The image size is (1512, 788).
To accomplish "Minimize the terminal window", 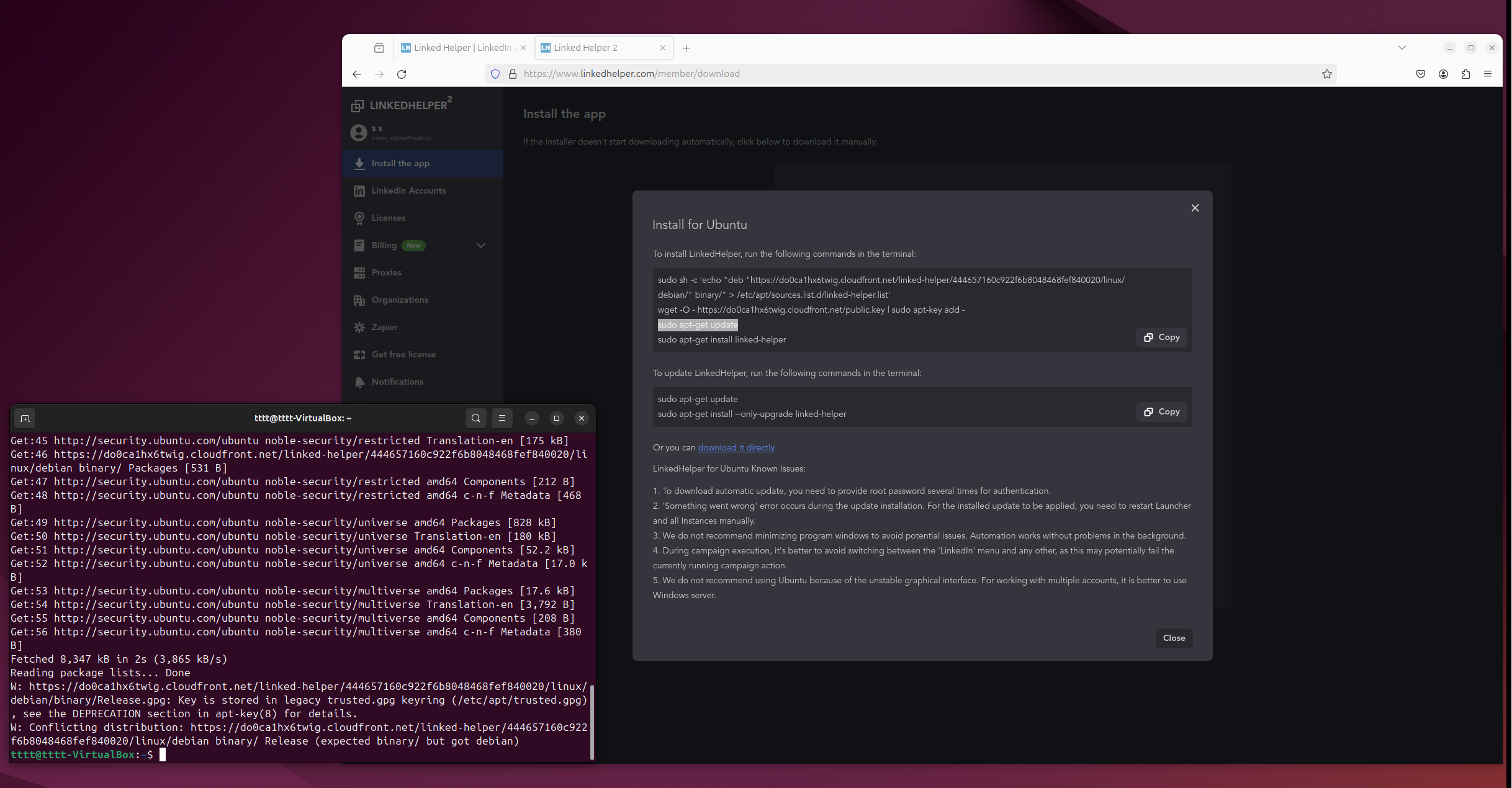I will [x=532, y=418].
